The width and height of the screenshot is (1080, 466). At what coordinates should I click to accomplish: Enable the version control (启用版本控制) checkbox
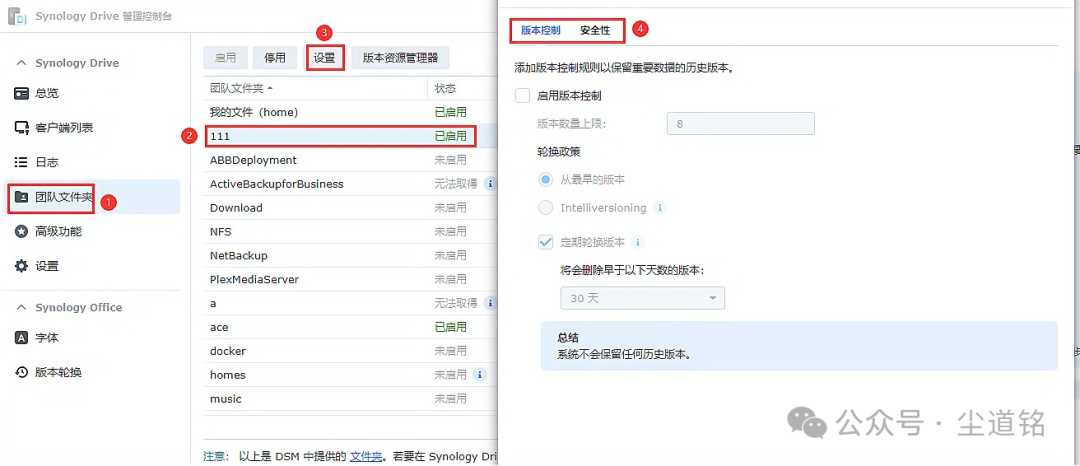[522, 96]
